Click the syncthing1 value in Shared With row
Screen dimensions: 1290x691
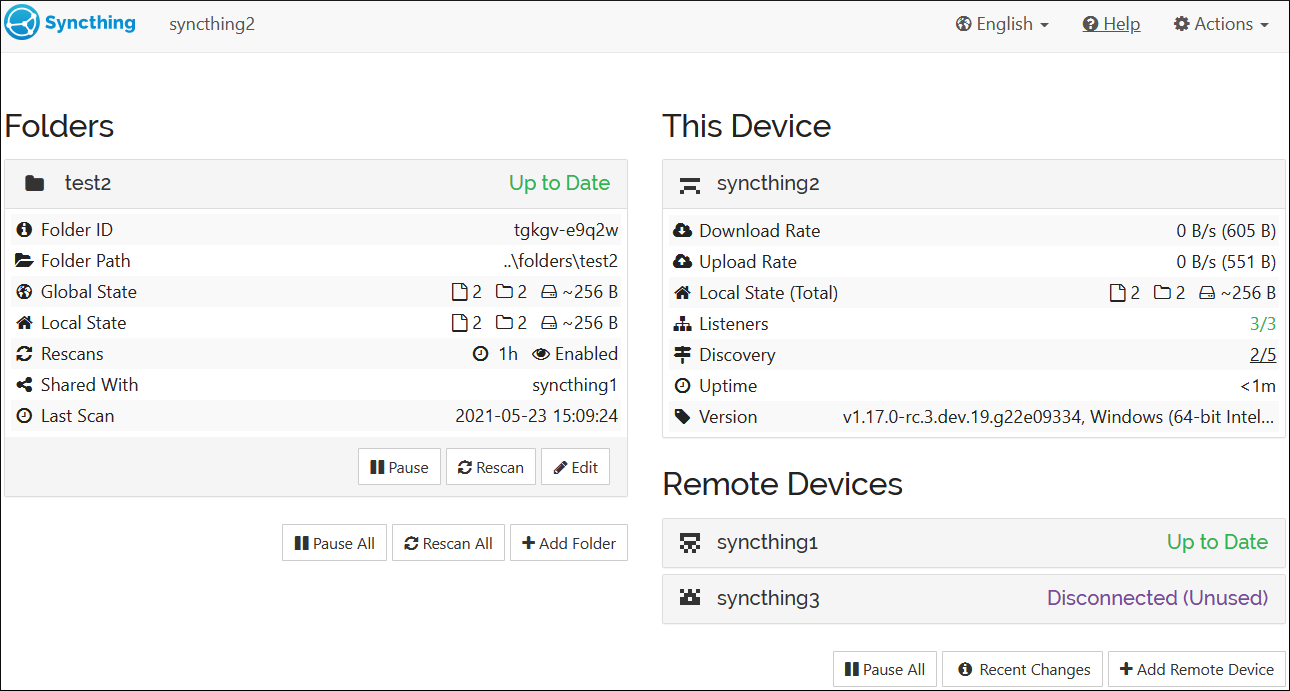click(x=575, y=385)
